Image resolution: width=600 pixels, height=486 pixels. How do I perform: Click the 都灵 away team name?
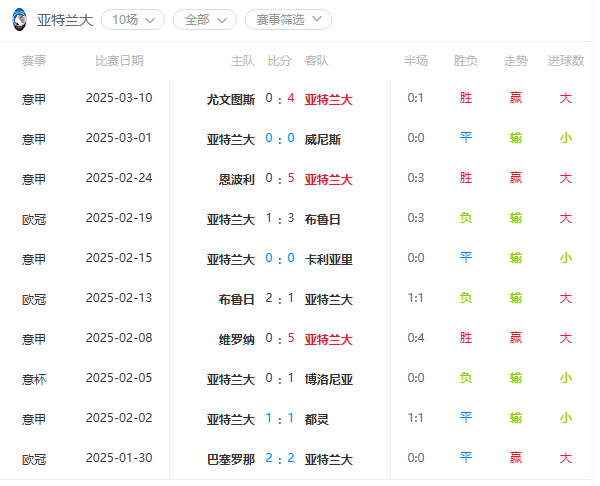[x=316, y=419]
